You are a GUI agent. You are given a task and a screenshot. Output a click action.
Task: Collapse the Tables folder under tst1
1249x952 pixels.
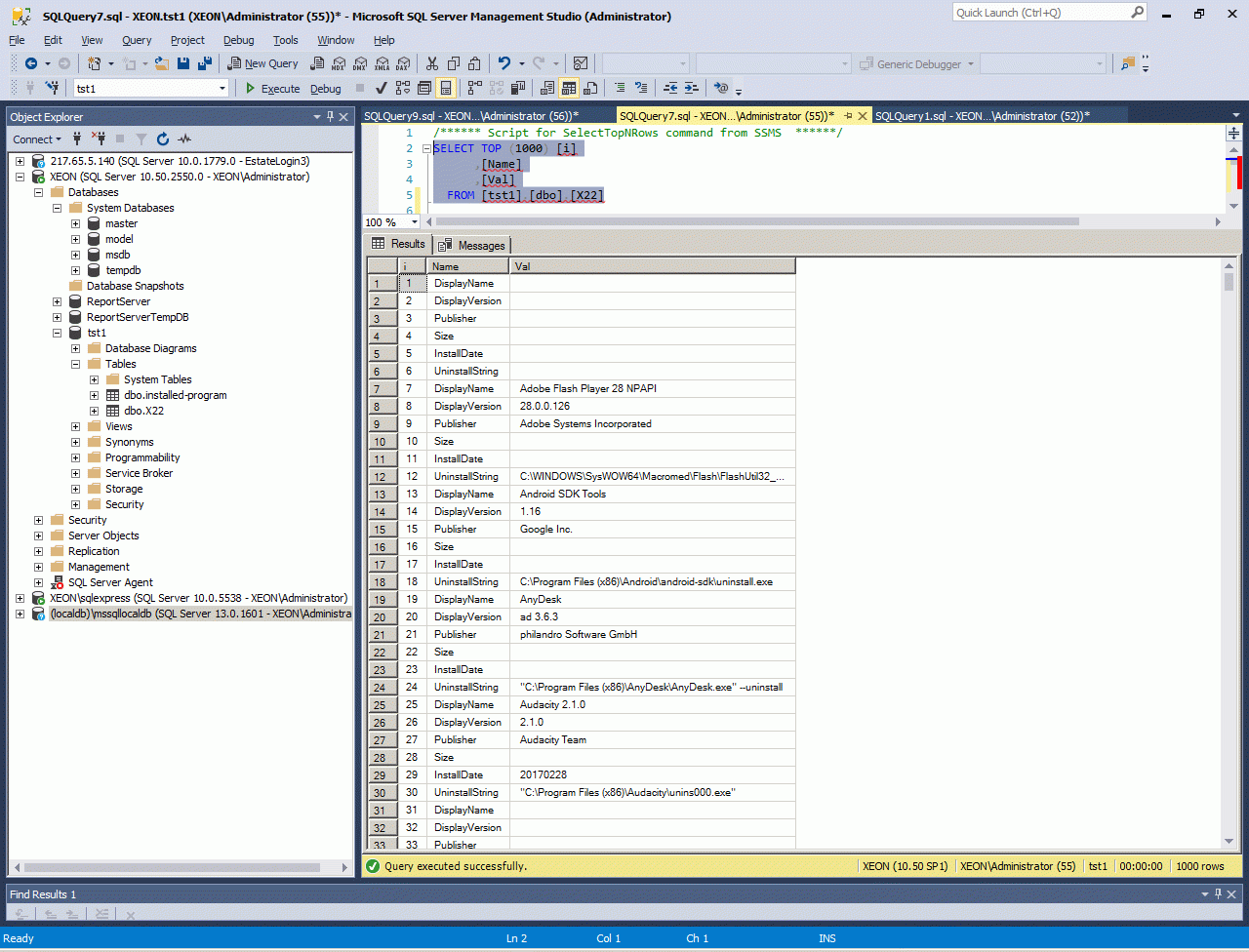pos(75,364)
